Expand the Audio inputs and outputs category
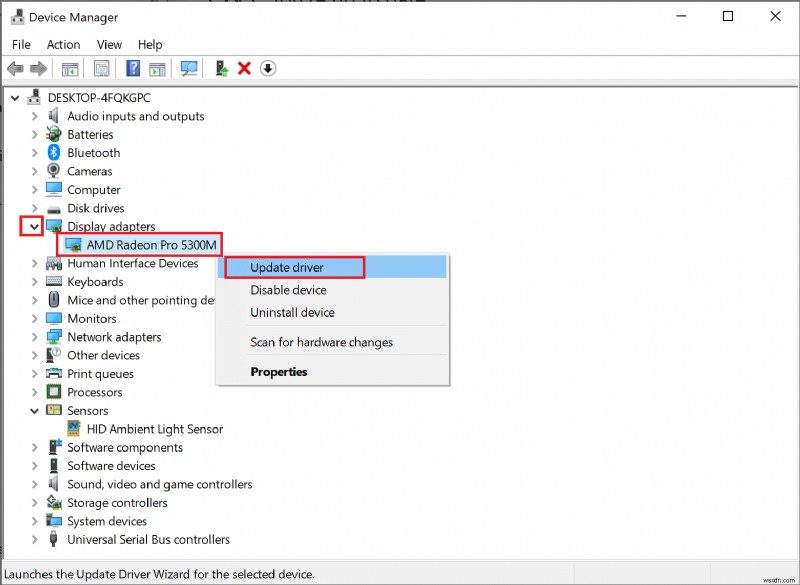This screenshot has height=585, width=800. (35, 116)
